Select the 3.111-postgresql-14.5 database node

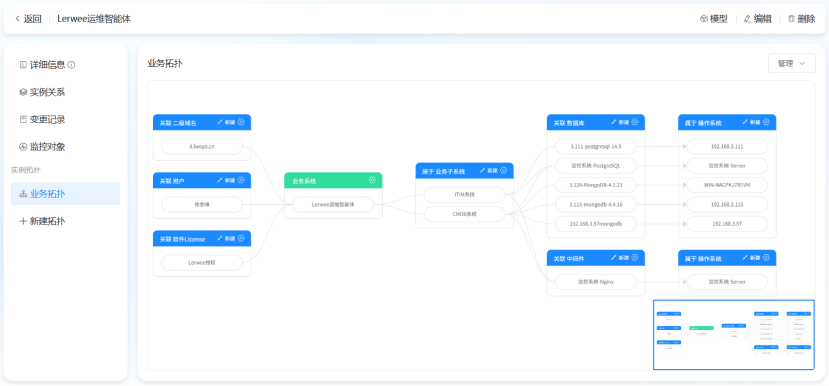click(596, 146)
